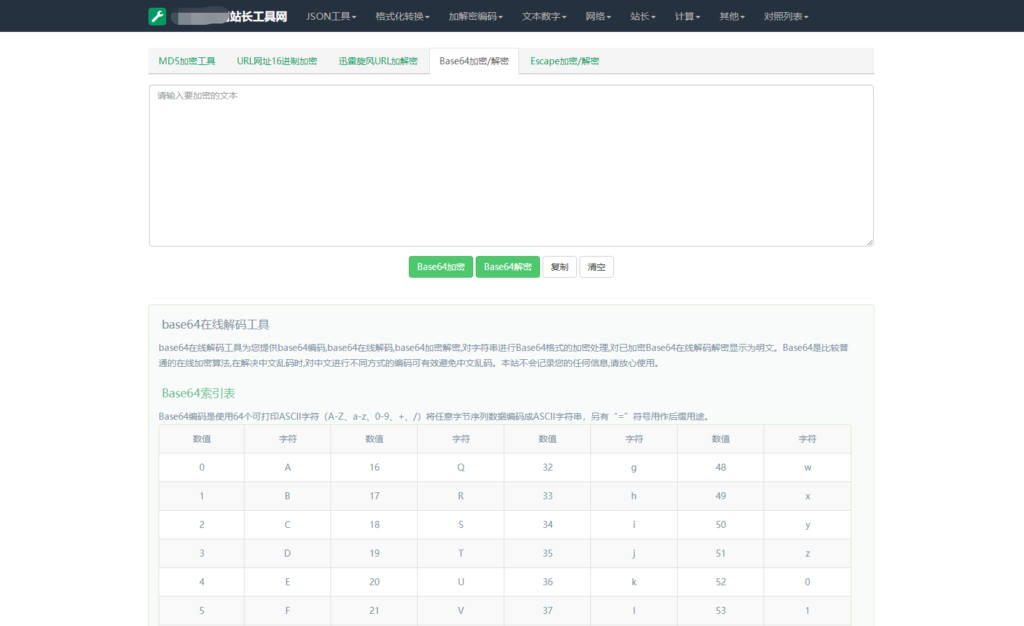Click the 复制 copy button
Screen dimensions: 1024x626
point(559,267)
